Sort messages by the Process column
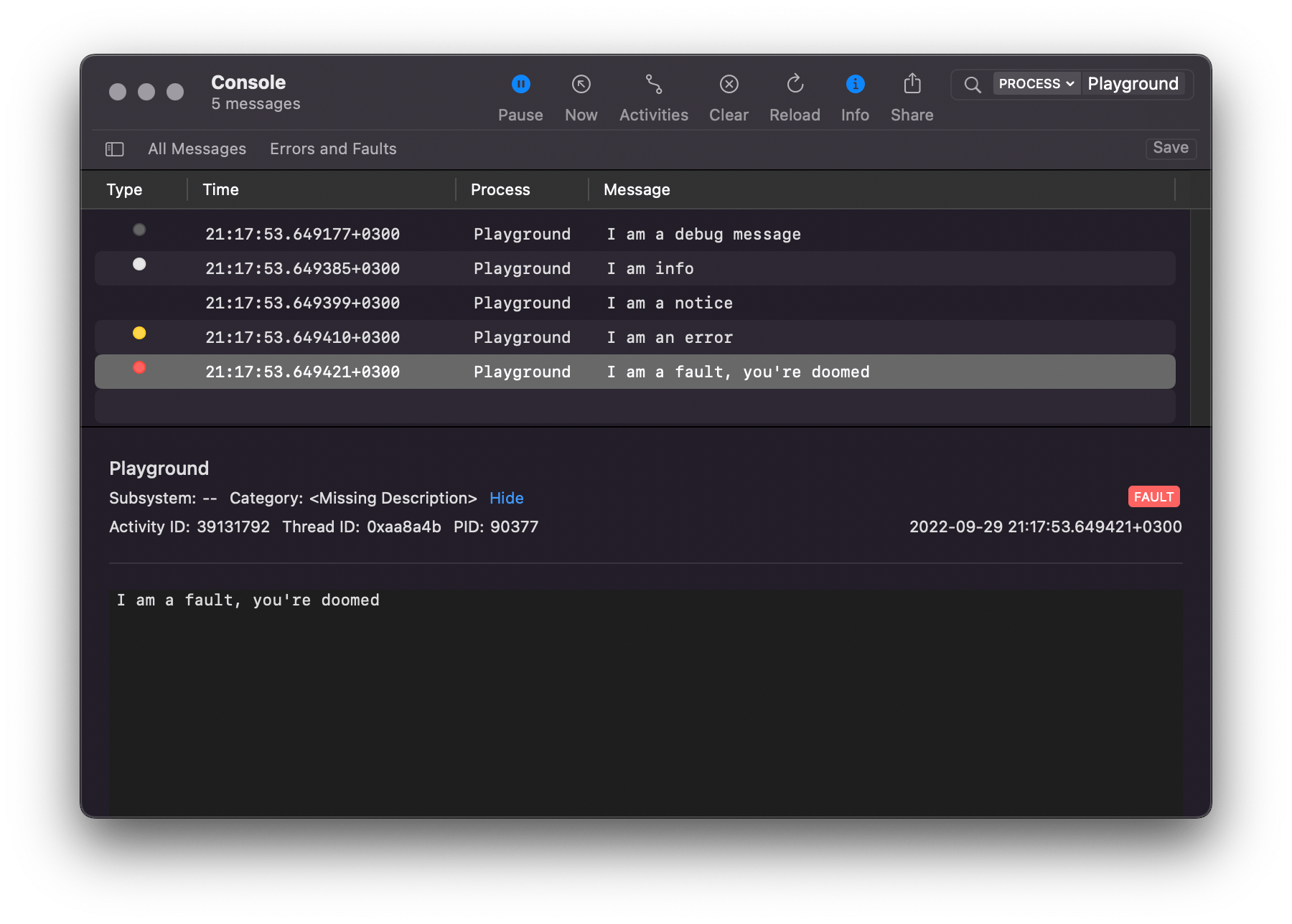Screen dimensions: 1292x924 point(500,189)
